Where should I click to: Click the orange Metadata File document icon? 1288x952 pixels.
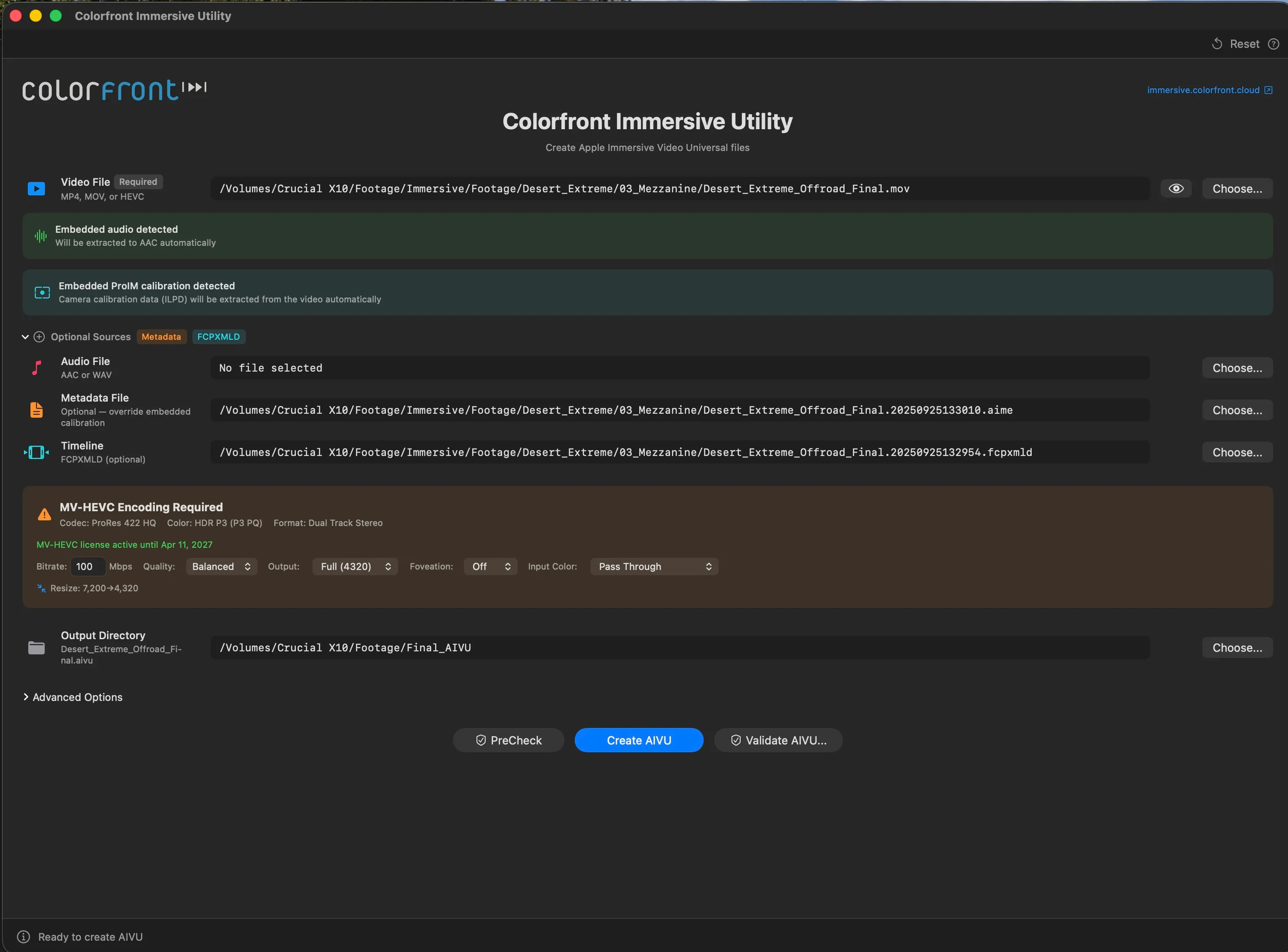pos(36,410)
